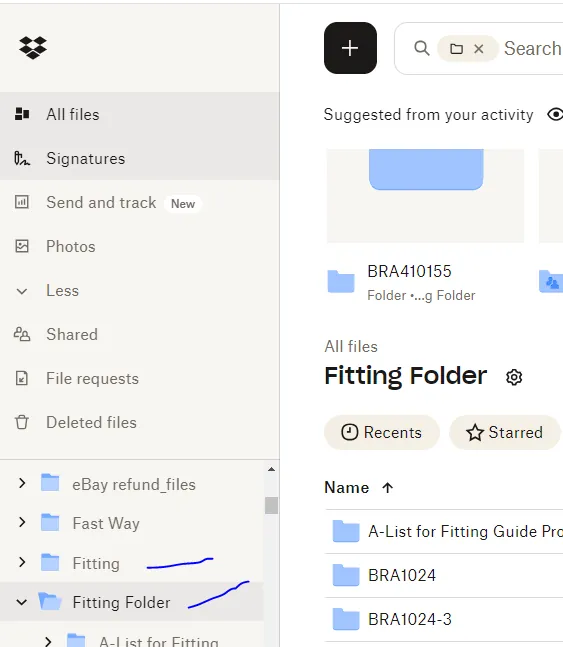The width and height of the screenshot is (563, 647).
Task: Open A-List for Fitting Guide folder row
Action: 444,531
